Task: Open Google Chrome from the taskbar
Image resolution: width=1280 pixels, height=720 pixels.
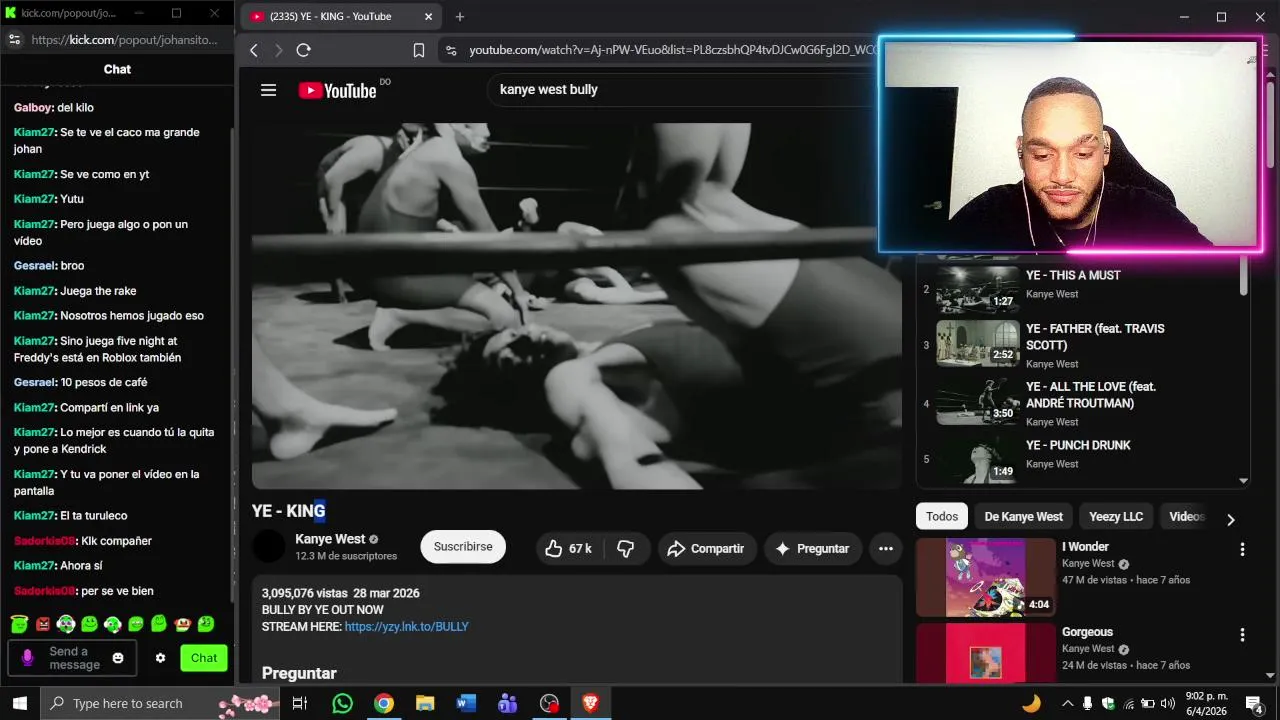Action: tap(384, 703)
